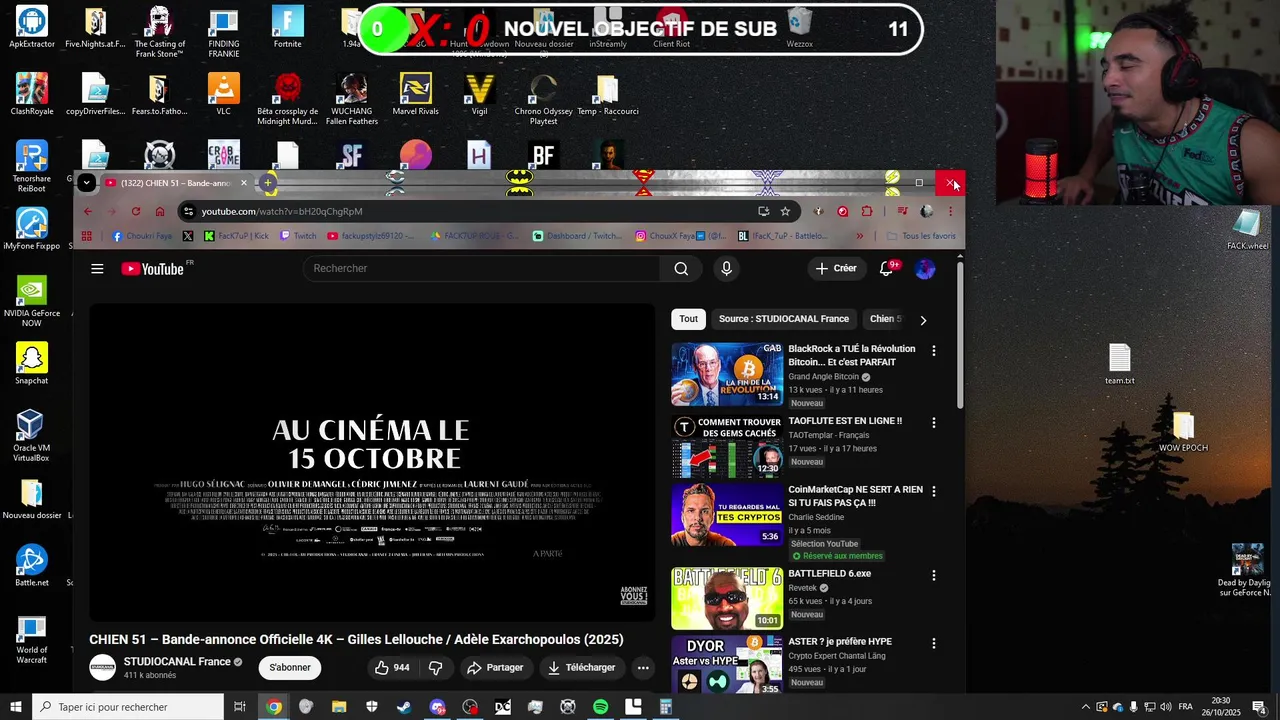
Task: Open the Vigil desktop shortcut
Action: pos(480,95)
